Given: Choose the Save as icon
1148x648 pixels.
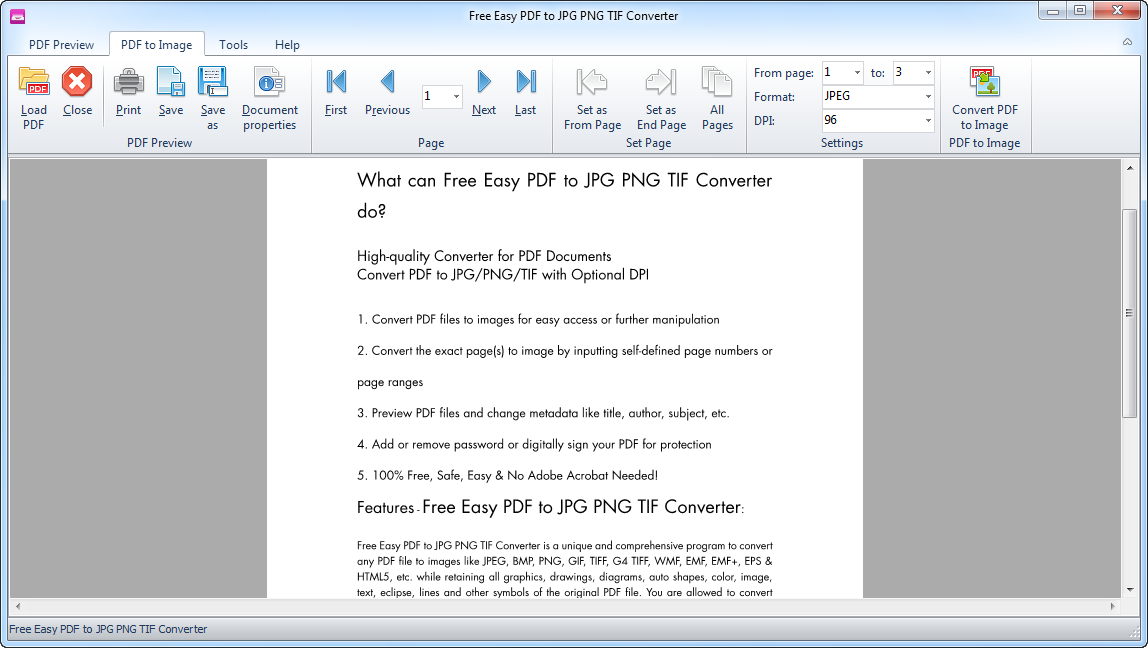Looking at the screenshot, I should (x=212, y=82).
